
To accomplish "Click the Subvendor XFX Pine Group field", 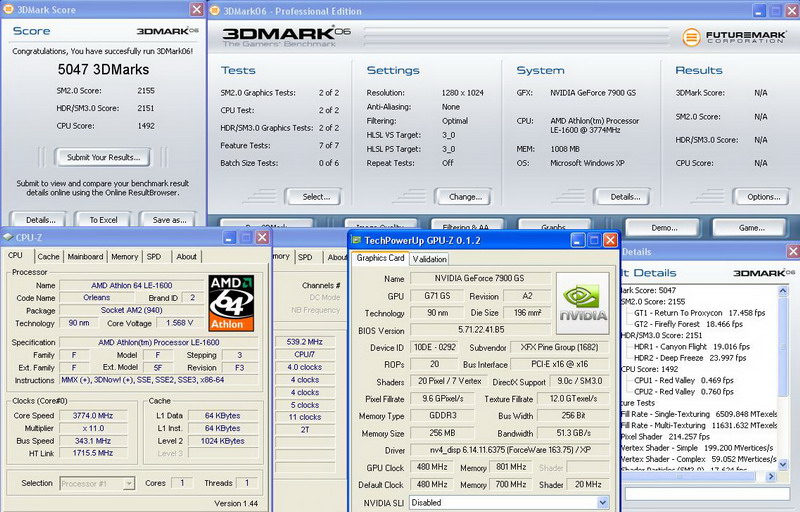I will [x=559, y=347].
